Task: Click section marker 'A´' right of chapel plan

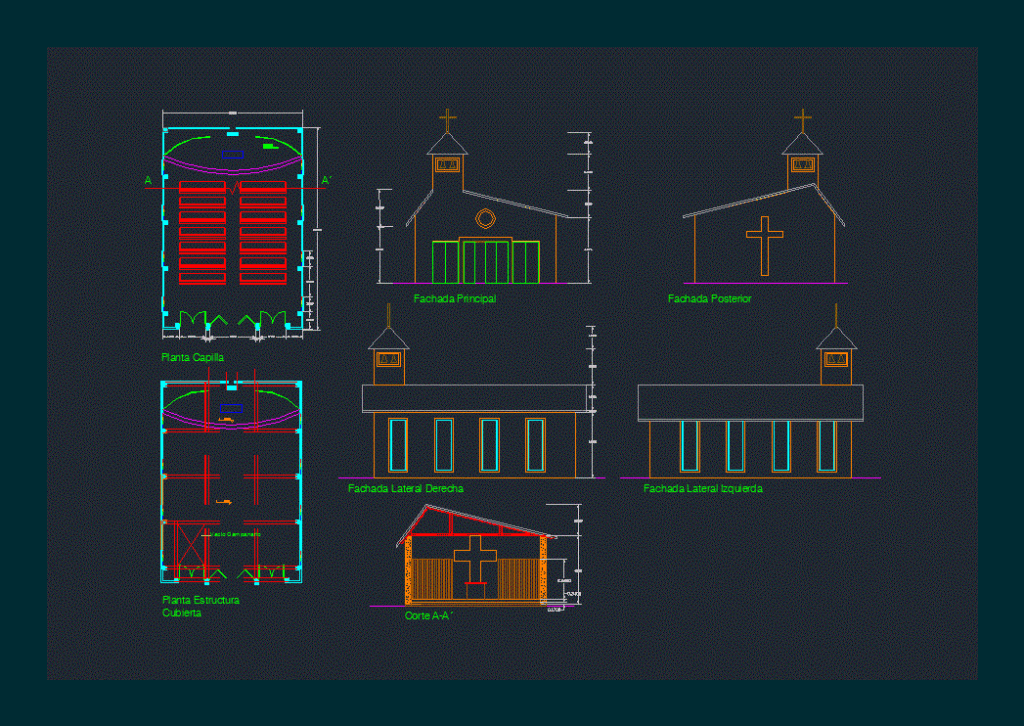Action: (327, 180)
